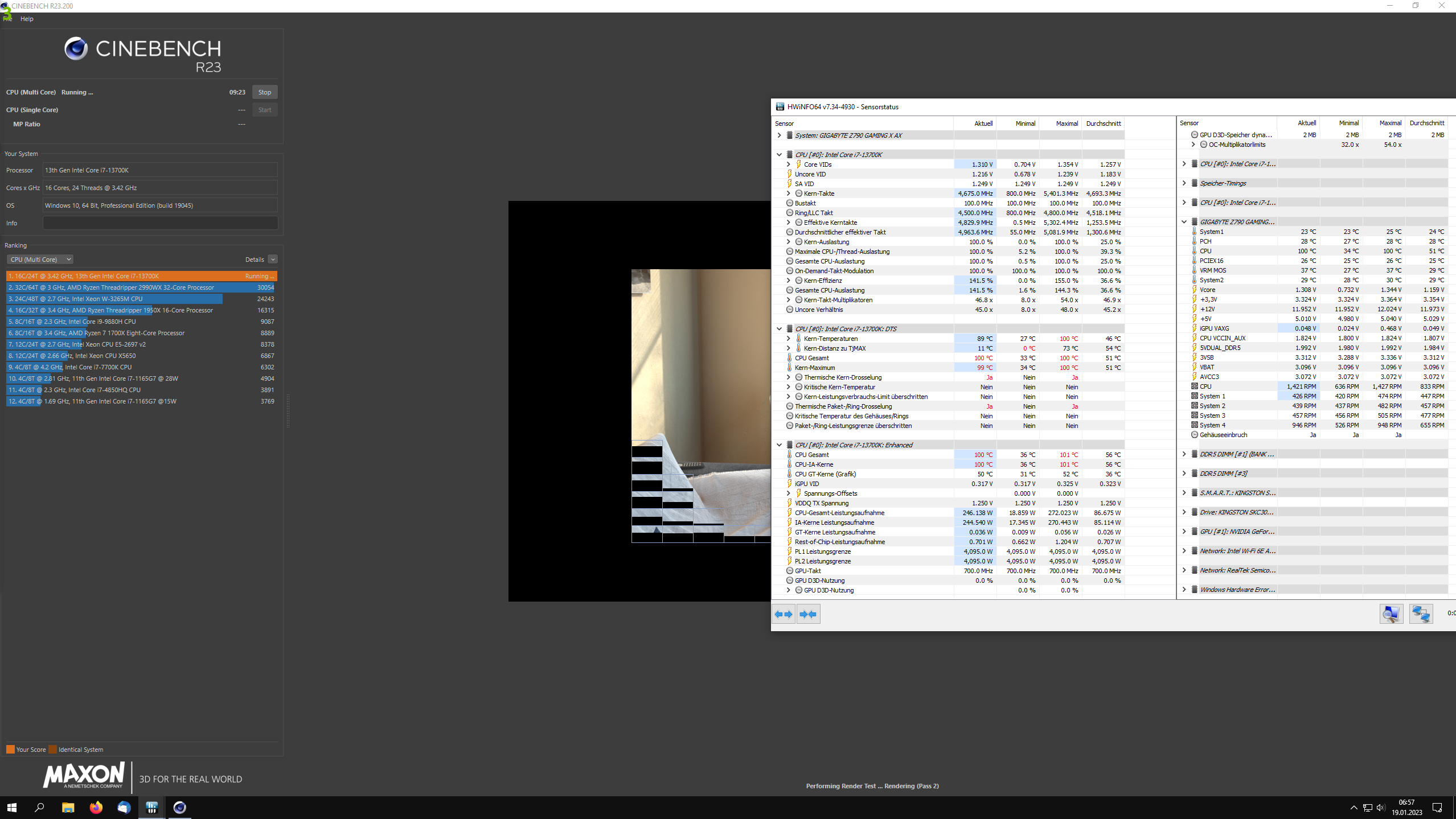The width and height of the screenshot is (1456, 819).
Task: Click the Thunderbird taskbar icon
Action: pyautogui.click(x=124, y=807)
